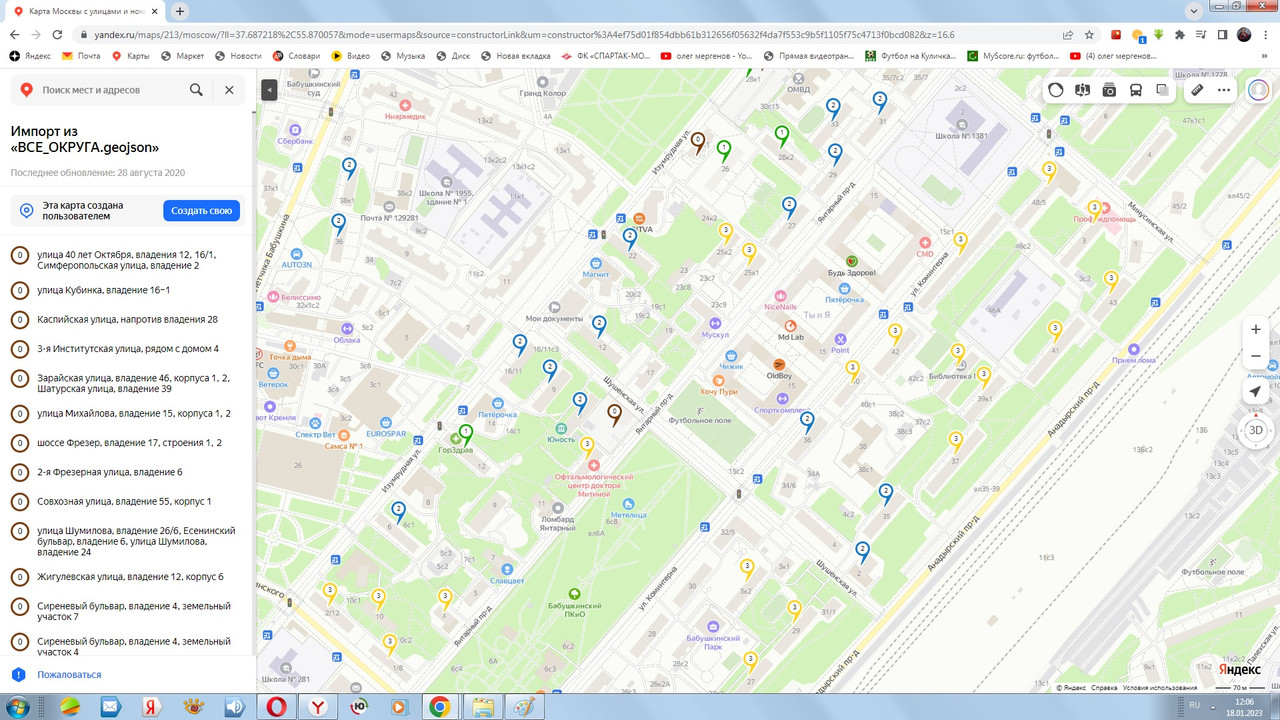Click the "Будь Здоров!" pharmacy marker

pyautogui.click(x=852, y=261)
